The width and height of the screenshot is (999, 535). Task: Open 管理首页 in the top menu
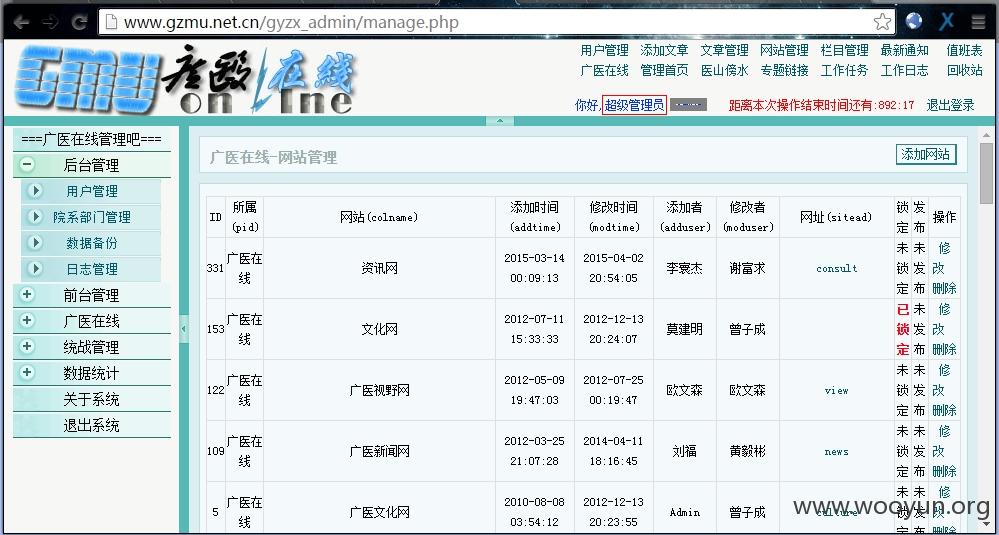pyautogui.click(x=664, y=71)
